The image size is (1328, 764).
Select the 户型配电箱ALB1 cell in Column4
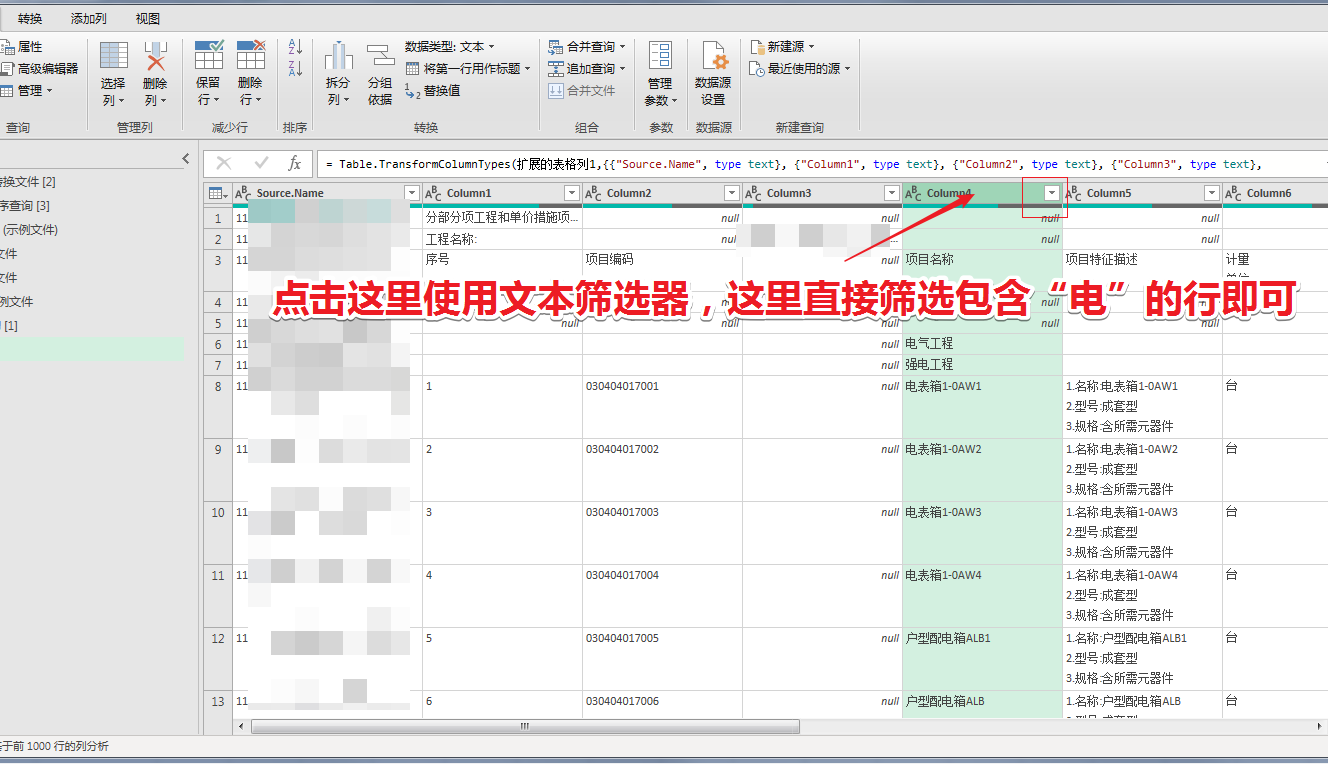982,659
